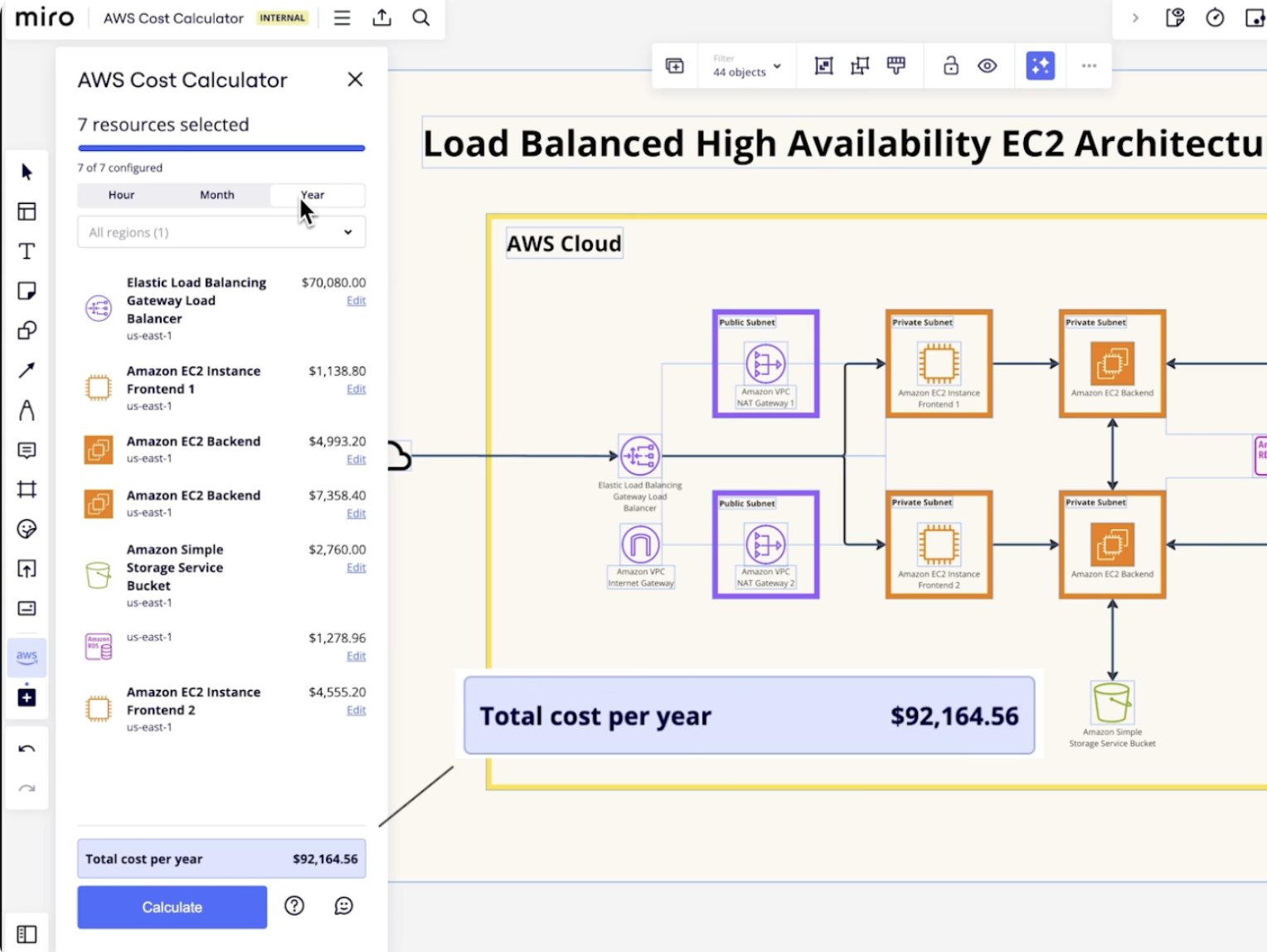Click the AI sparkles icon in the toolbar
This screenshot has height=952, width=1267.
click(x=1040, y=66)
